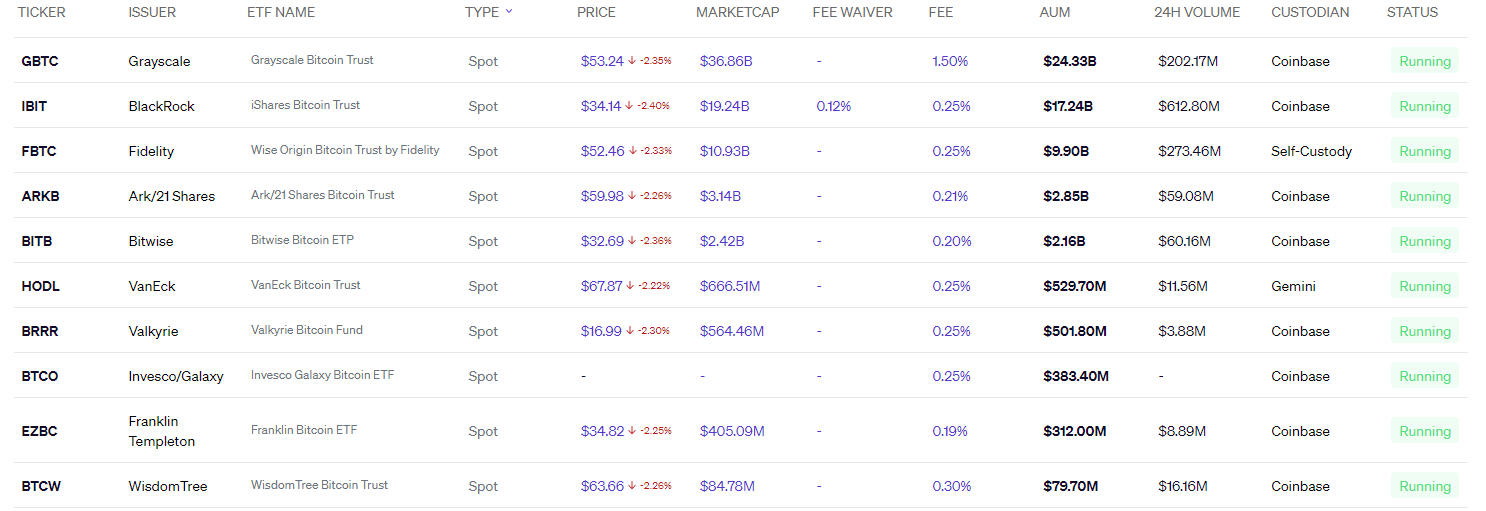Open the GBTC ticker row
The width and height of the screenshot is (1486, 511).
coord(40,61)
